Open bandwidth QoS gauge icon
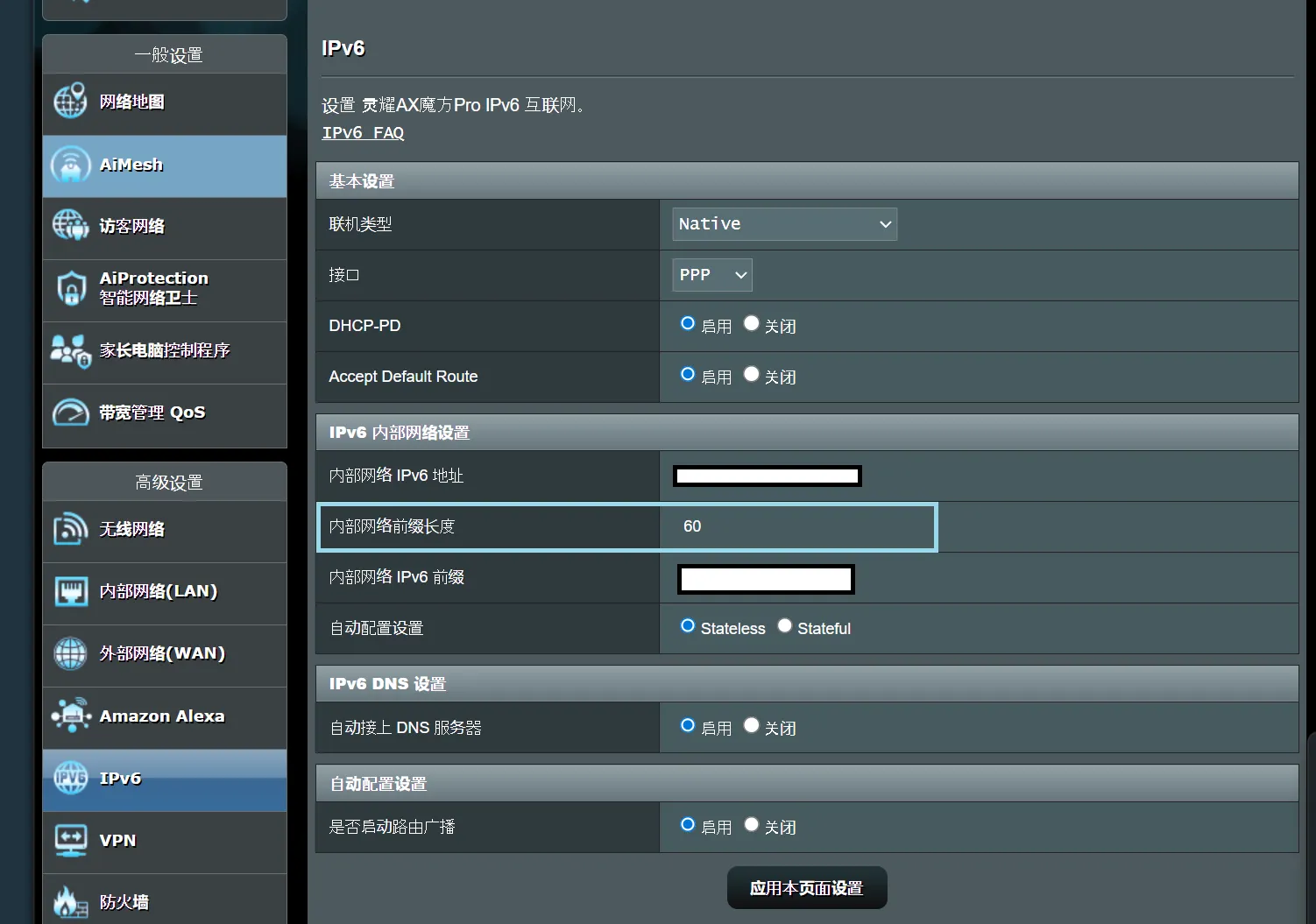The image size is (1316, 924). tap(70, 413)
